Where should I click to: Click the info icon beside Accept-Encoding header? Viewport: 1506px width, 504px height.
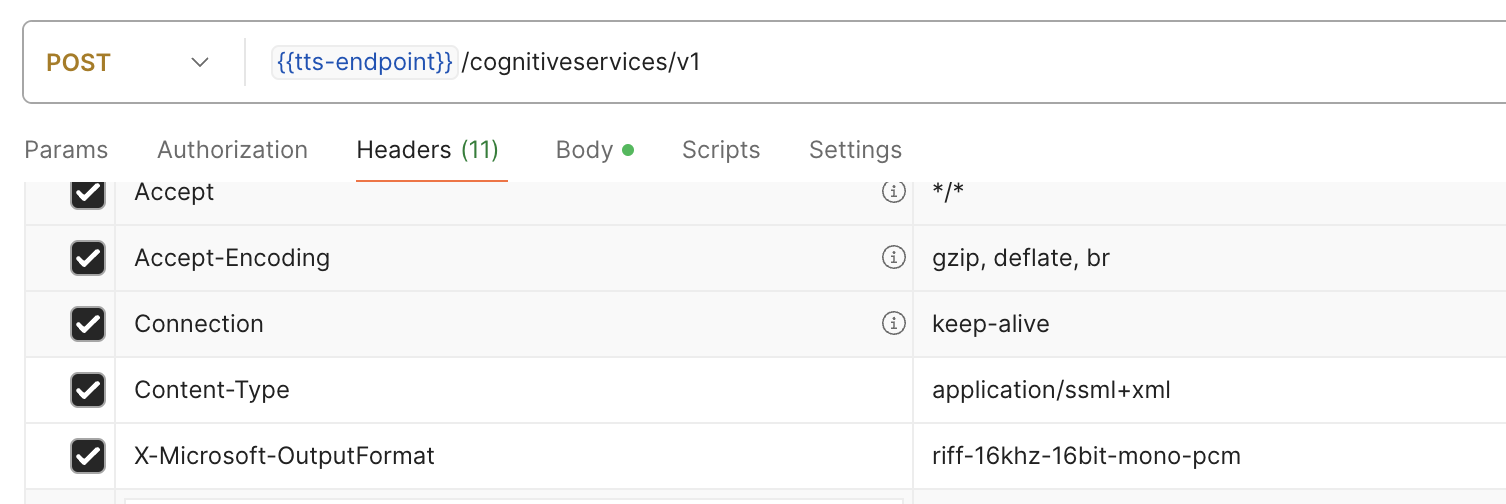click(x=893, y=258)
